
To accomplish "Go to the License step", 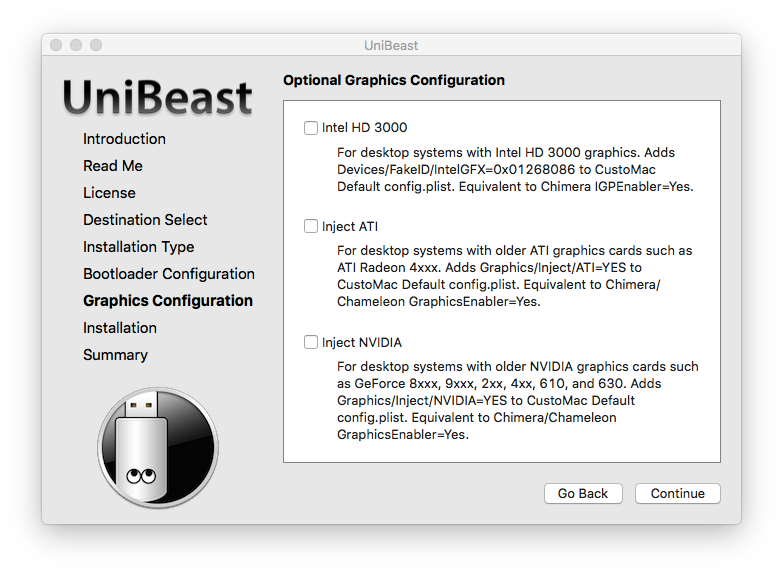I will [109, 193].
